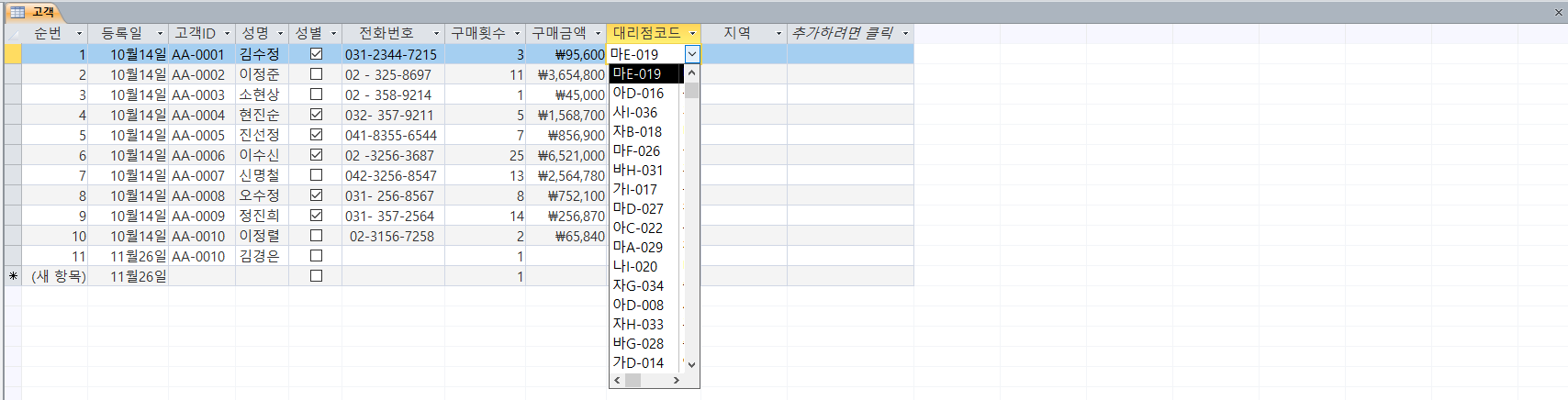1568x400 pixels.
Task: Click the list's scroll left arrow
Action: tap(617, 380)
